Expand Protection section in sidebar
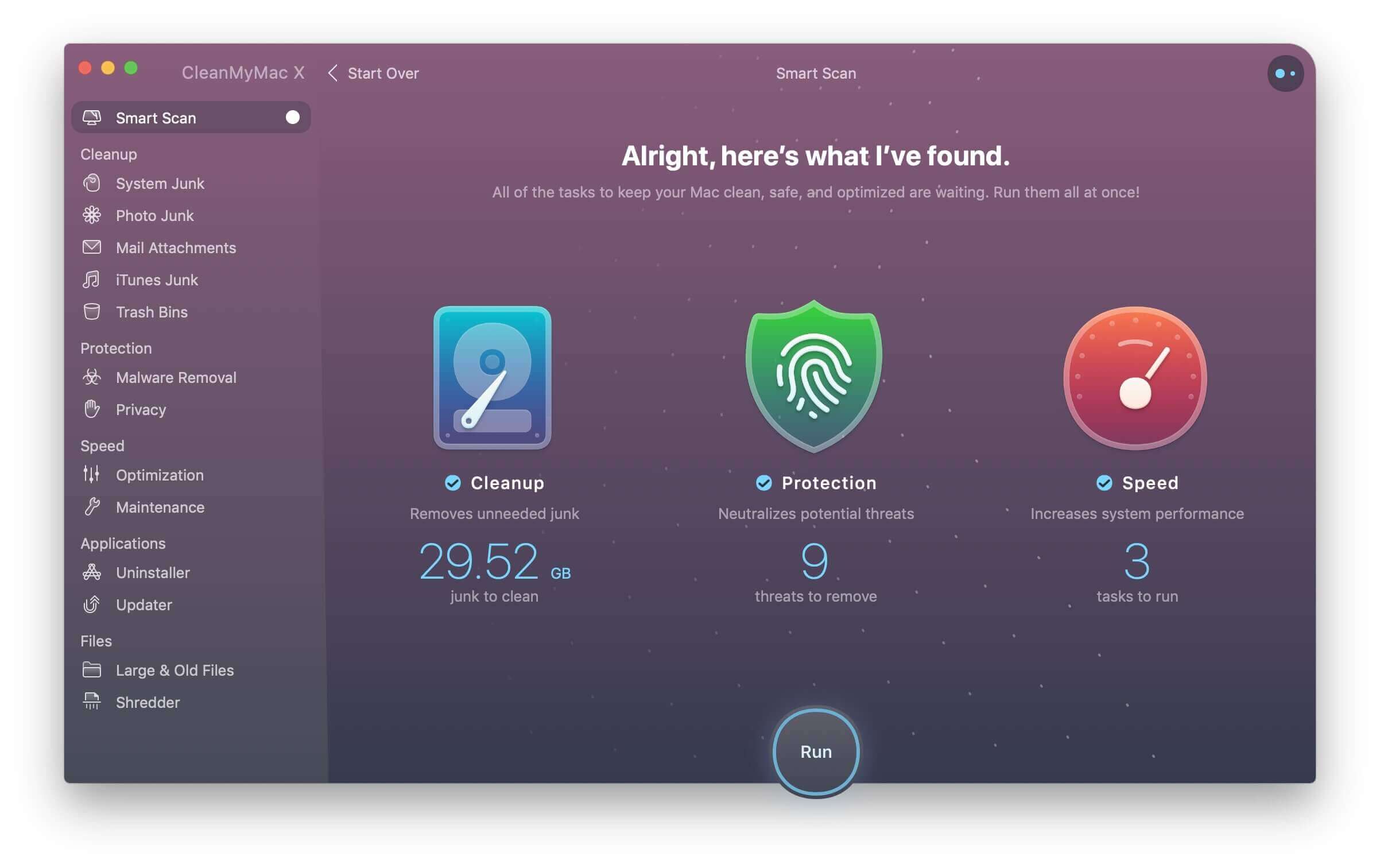This screenshot has width=1380, height=868. 115,347
